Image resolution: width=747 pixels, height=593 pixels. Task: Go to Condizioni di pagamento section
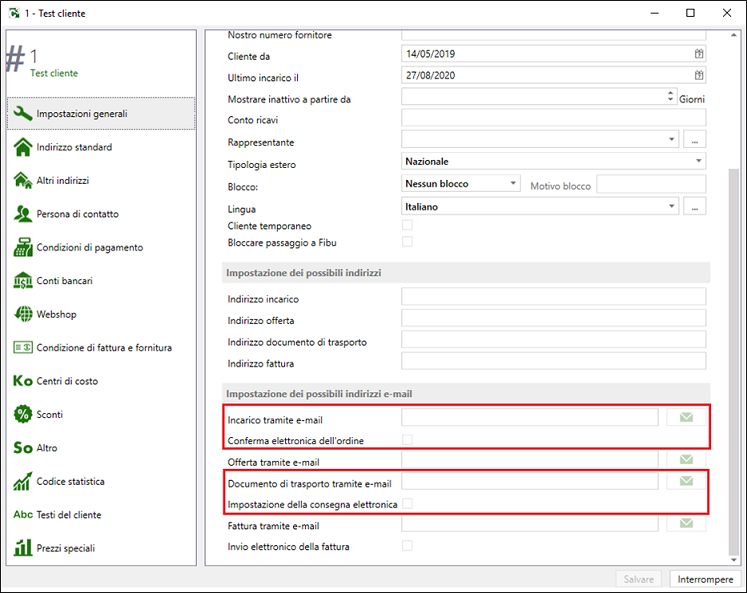101,247
